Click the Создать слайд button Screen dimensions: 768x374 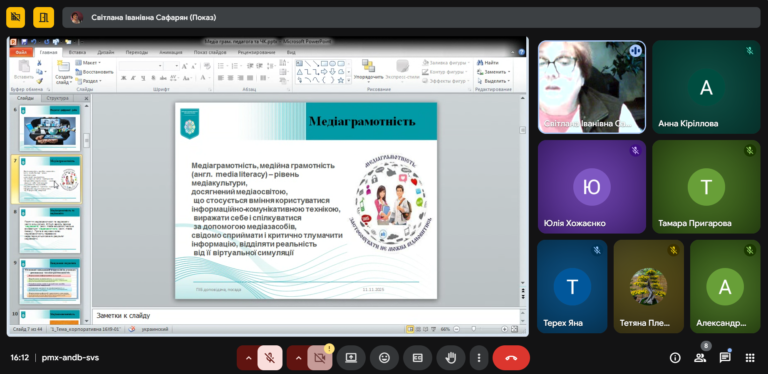[x=64, y=71]
